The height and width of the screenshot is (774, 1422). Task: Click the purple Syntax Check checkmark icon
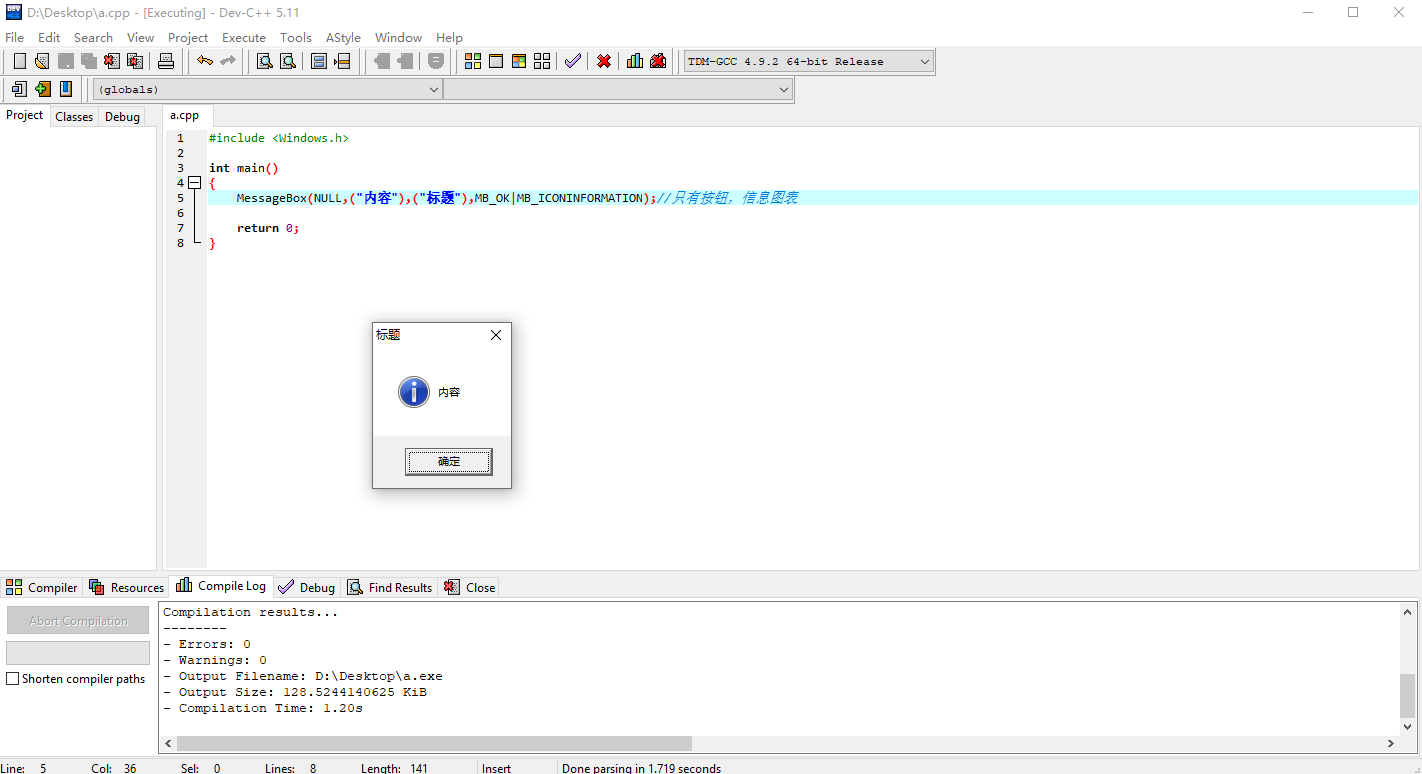pos(573,61)
